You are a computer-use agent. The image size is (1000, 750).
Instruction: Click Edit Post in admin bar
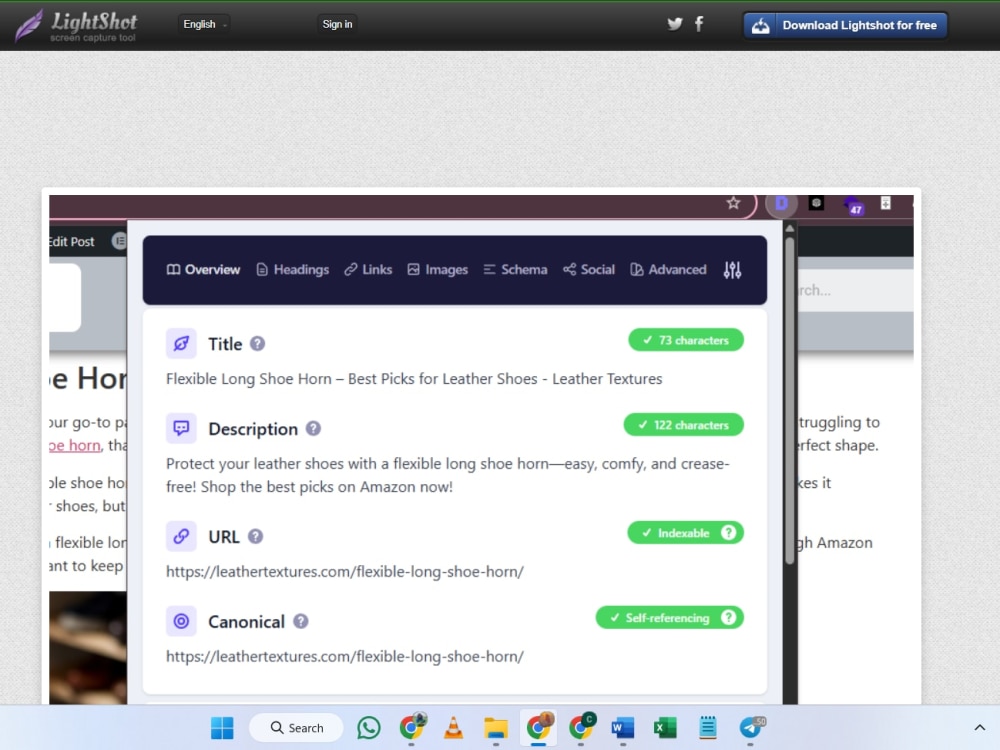(71, 242)
